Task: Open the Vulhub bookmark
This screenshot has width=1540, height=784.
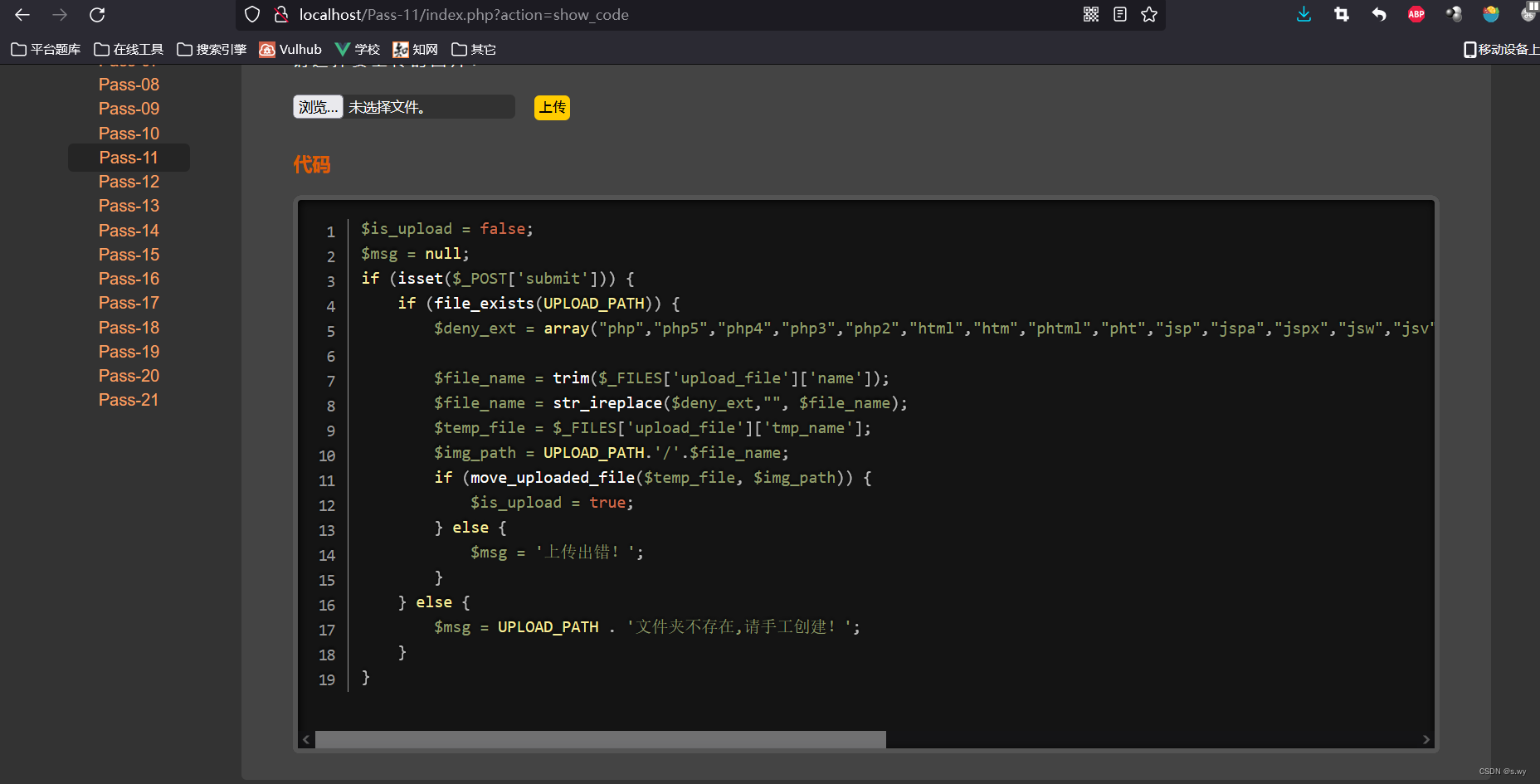Action: click(x=290, y=50)
